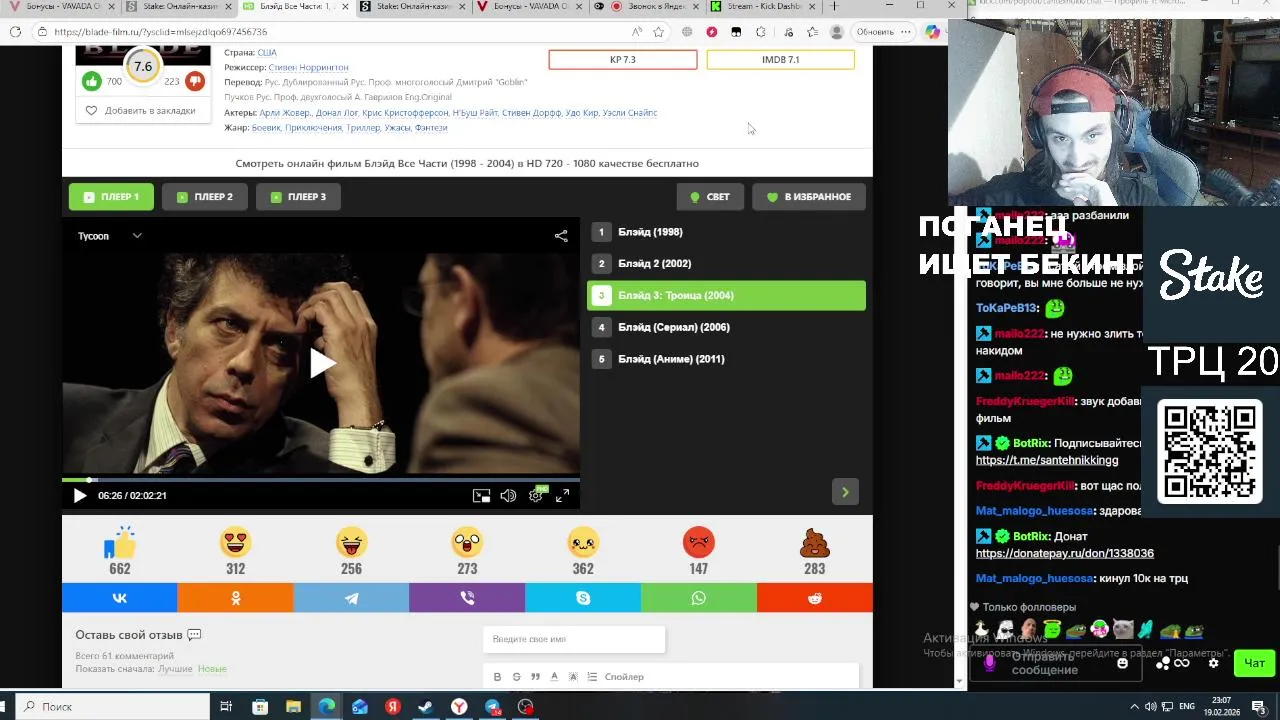Image resolution: width=1280 pixels, height=720 pixels.
Task: Sort comments by Лучшие
Action: tap(175, 669)
